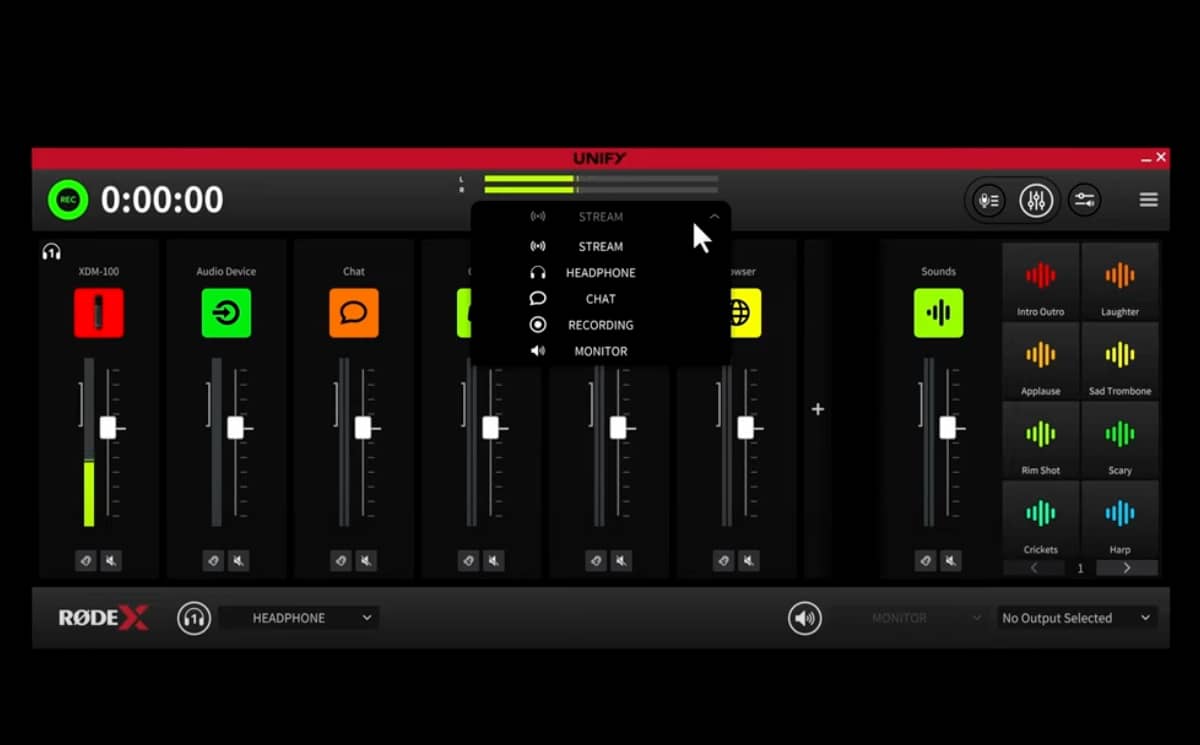Click the 0:00:00 recording timer

tap(162, 200)
